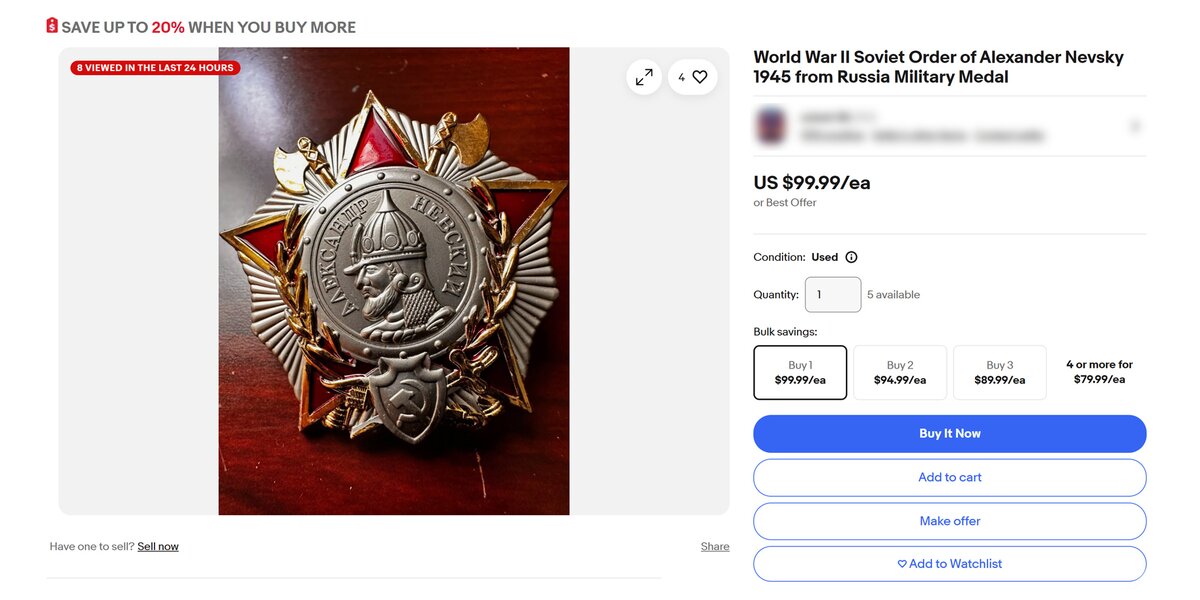Viewport: 1200px width, 600px height.
Task: Pick the Buy 3 at $89.99/ea option
Action: click(x=1000, y=372)
